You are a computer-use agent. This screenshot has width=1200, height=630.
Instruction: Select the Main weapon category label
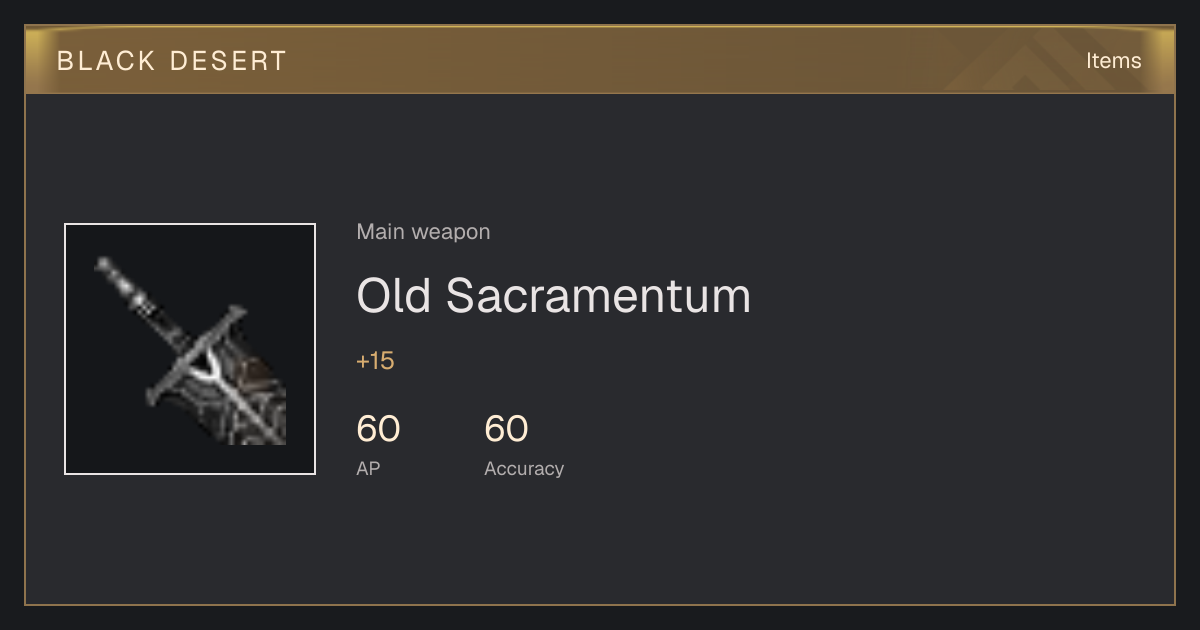pyautogui.click(x=423, y=232)
